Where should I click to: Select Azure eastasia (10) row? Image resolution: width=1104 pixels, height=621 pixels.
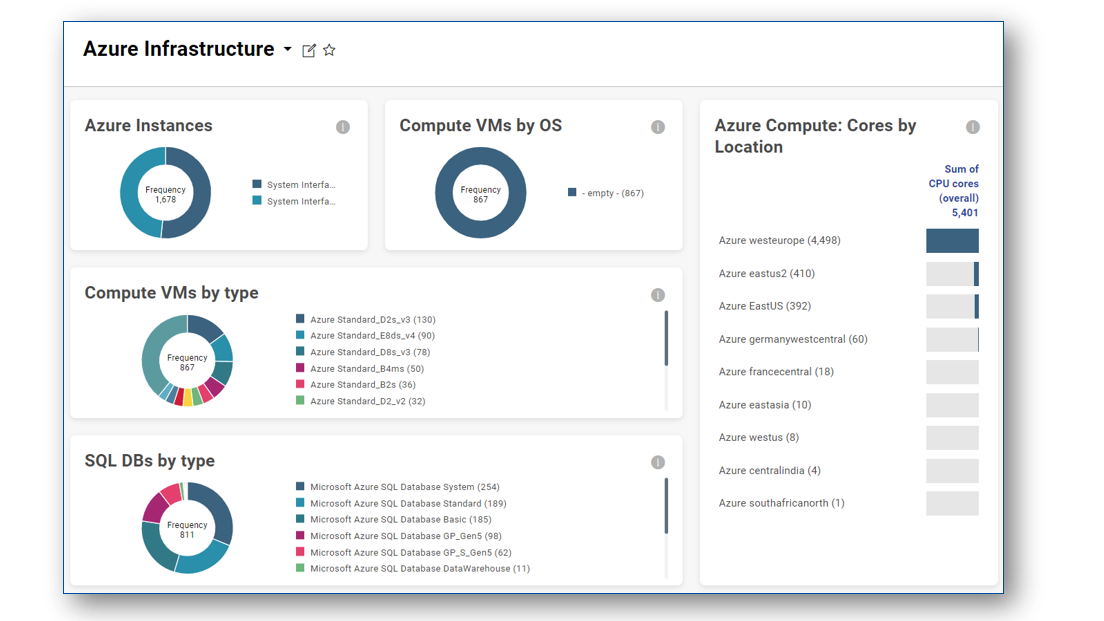[x=848, y=405]
